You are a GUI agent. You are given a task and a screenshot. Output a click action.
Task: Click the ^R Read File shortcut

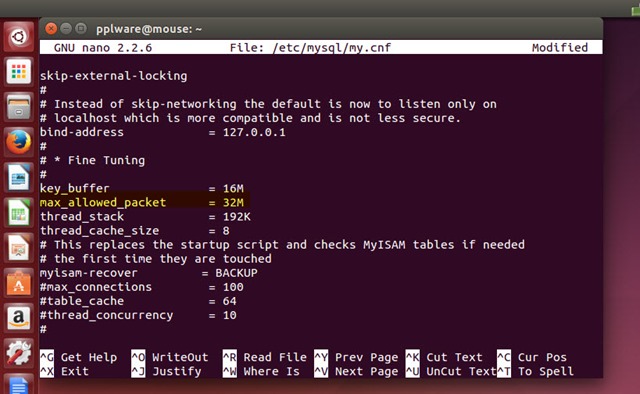coord(264,357)
